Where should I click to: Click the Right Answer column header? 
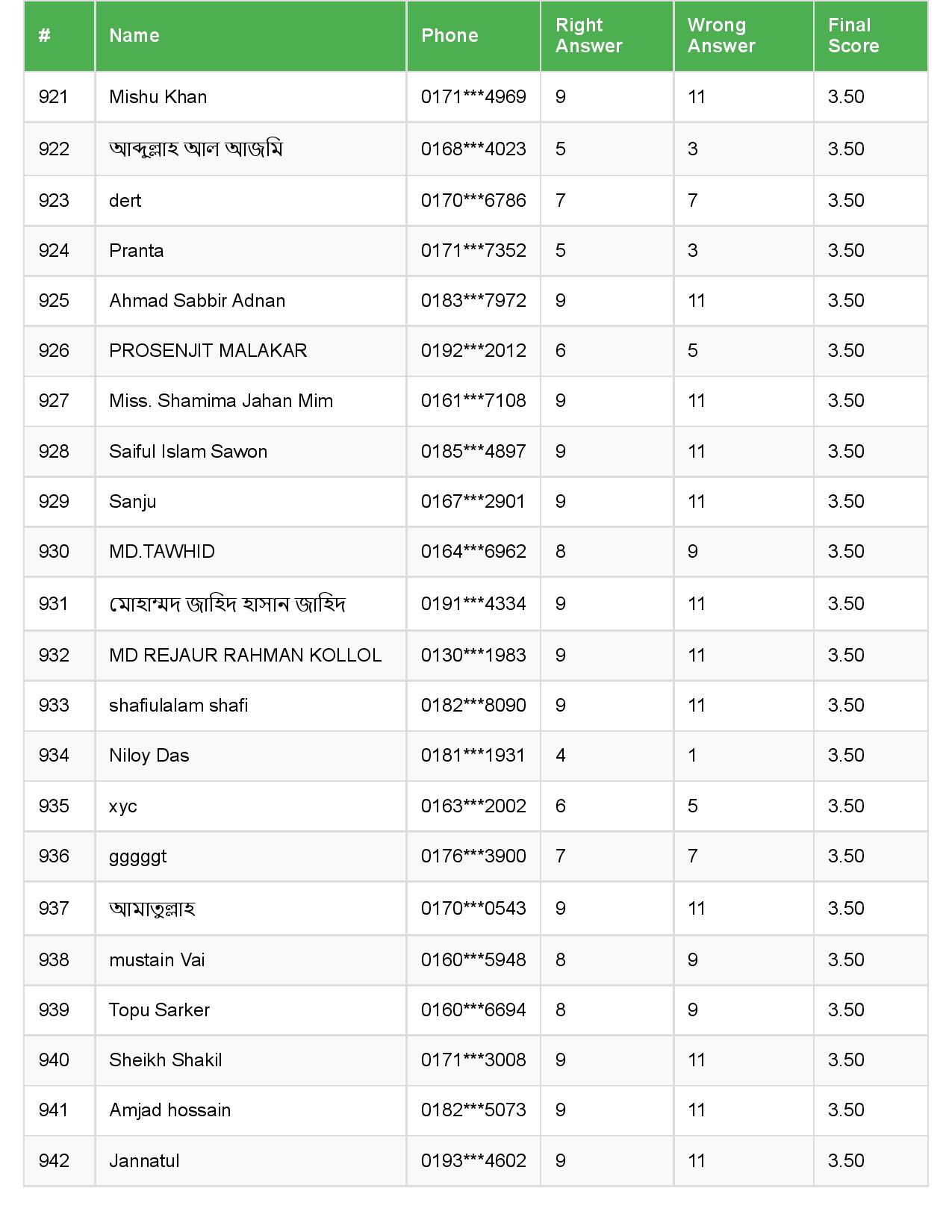pos(588,36)
